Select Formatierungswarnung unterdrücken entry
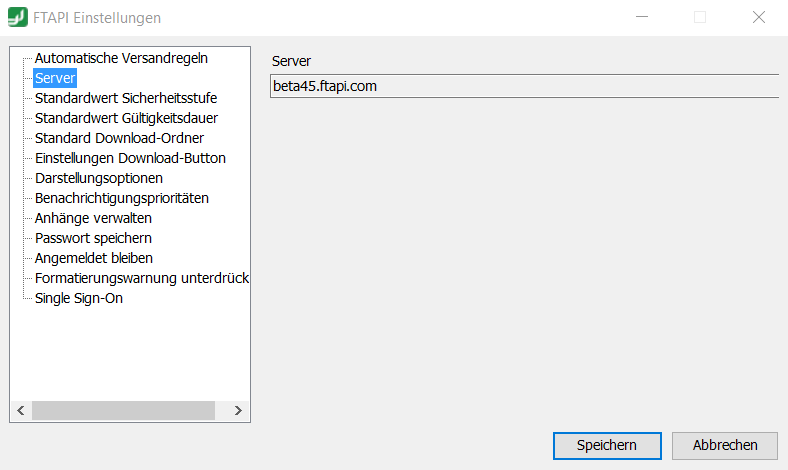788x470 pixels. (142, 278)
